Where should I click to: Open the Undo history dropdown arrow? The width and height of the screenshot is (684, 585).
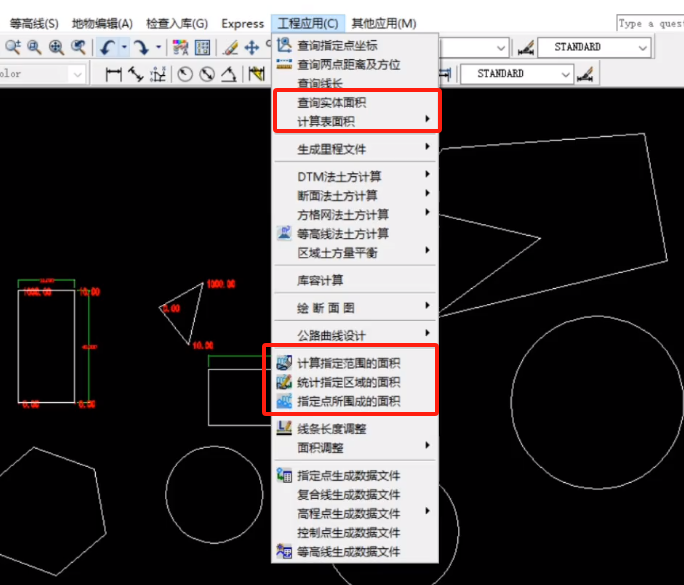[x=124, y=47]
